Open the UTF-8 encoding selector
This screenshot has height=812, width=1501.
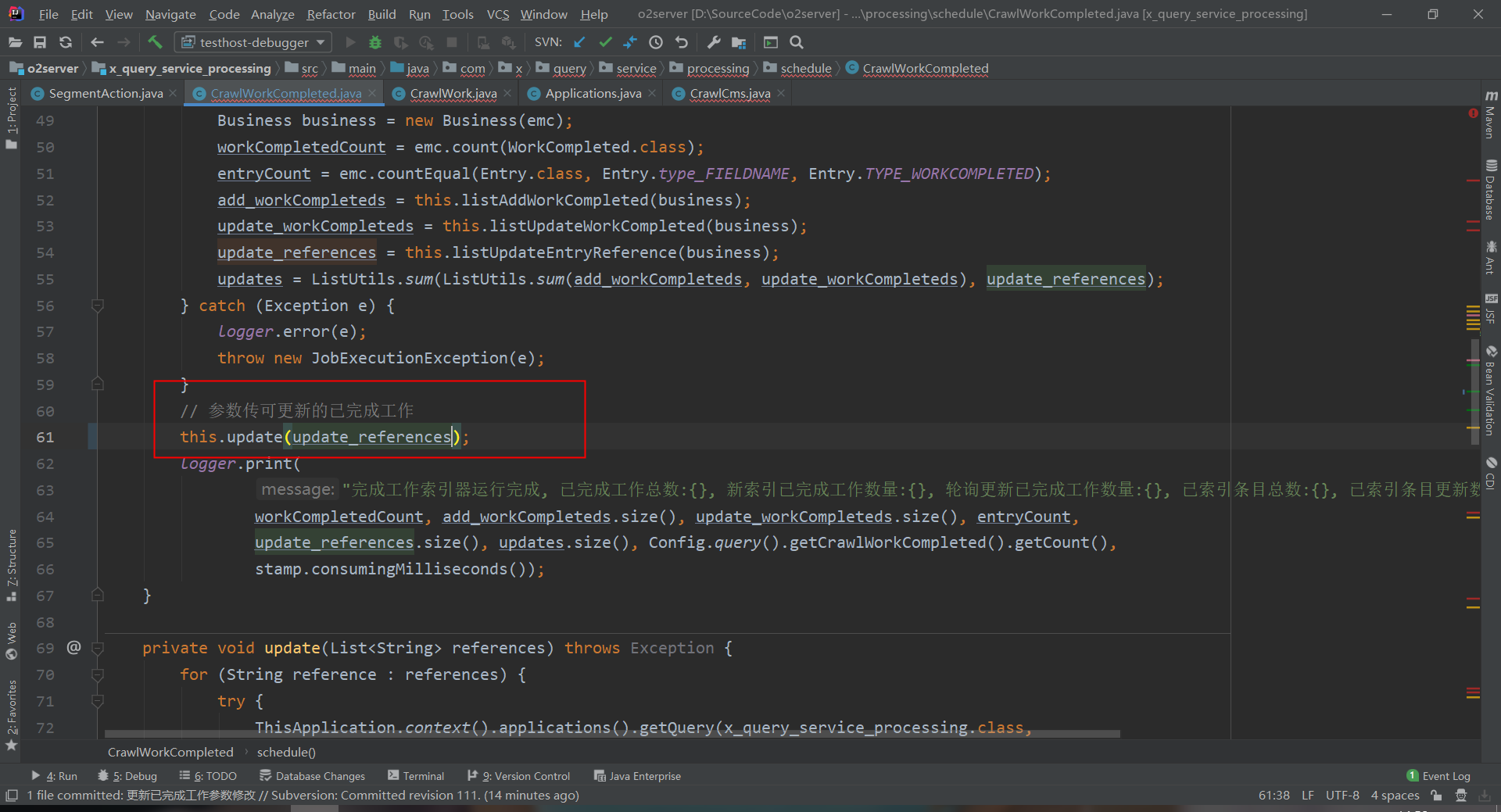[1342, 796]
